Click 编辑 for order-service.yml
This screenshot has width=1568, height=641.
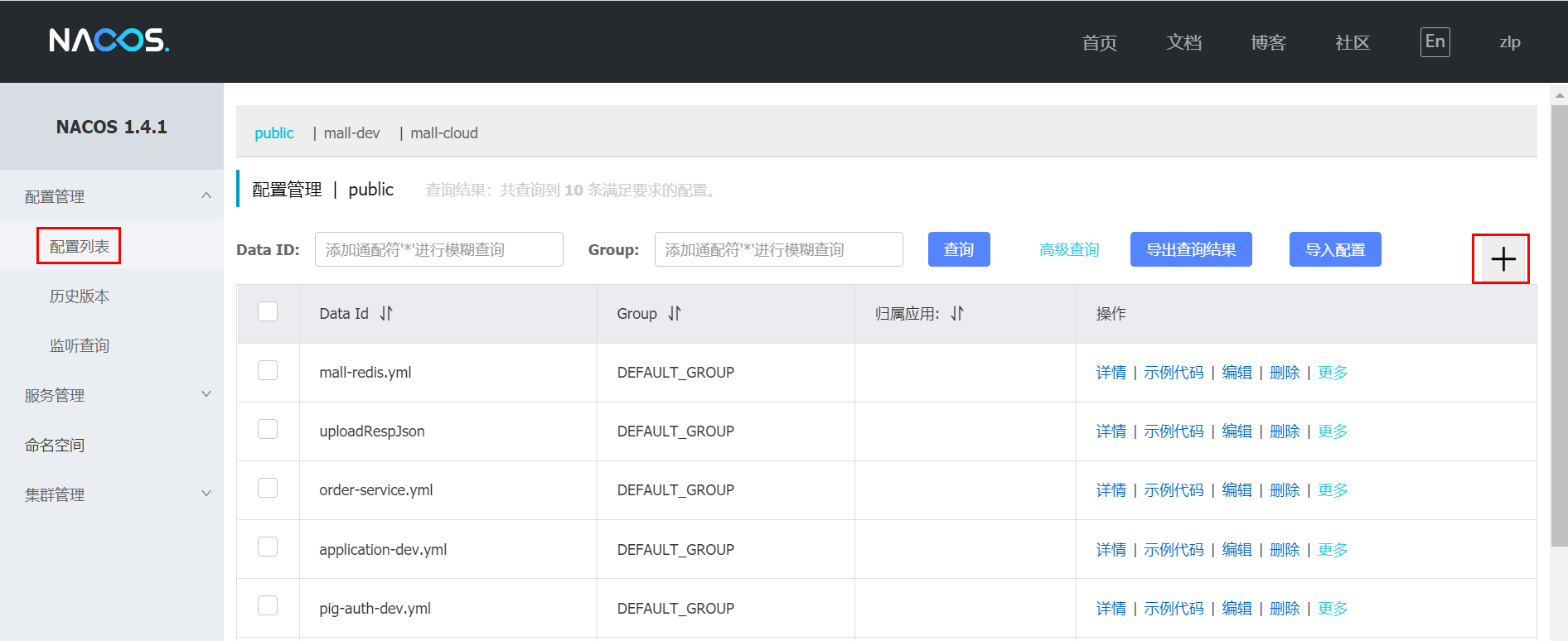click(1236, 490)
